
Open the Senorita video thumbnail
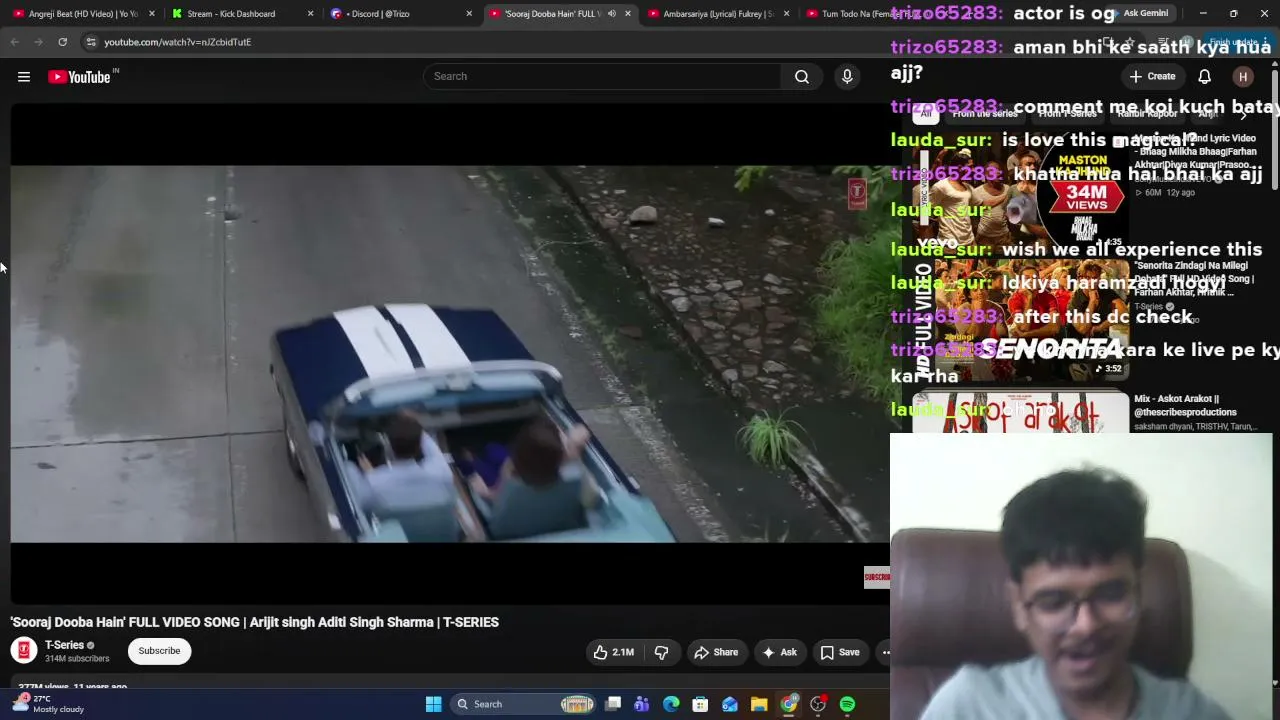1020,318
